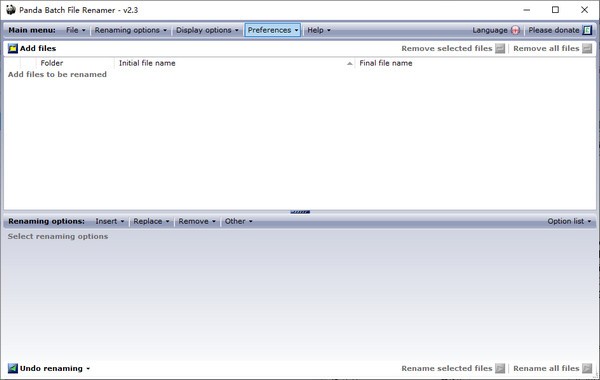Click the Rename all files icon
The image size is (600, 380).
tap(587, 368)
